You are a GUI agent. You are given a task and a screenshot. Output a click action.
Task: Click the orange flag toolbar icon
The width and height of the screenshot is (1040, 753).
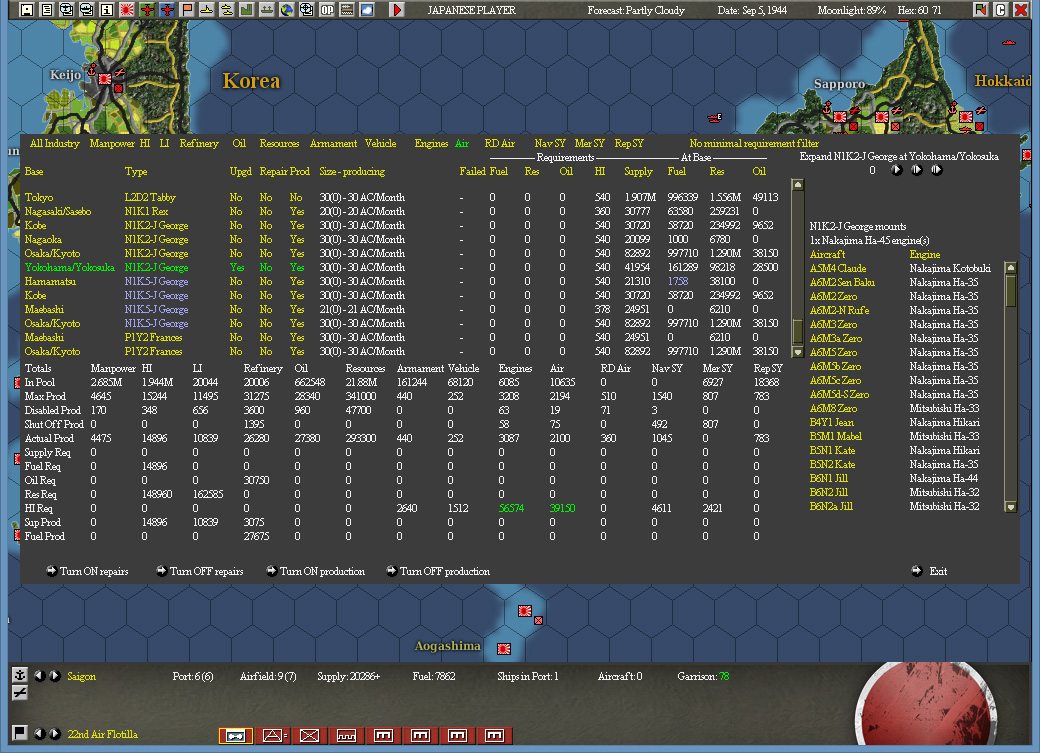coord(187,10)
